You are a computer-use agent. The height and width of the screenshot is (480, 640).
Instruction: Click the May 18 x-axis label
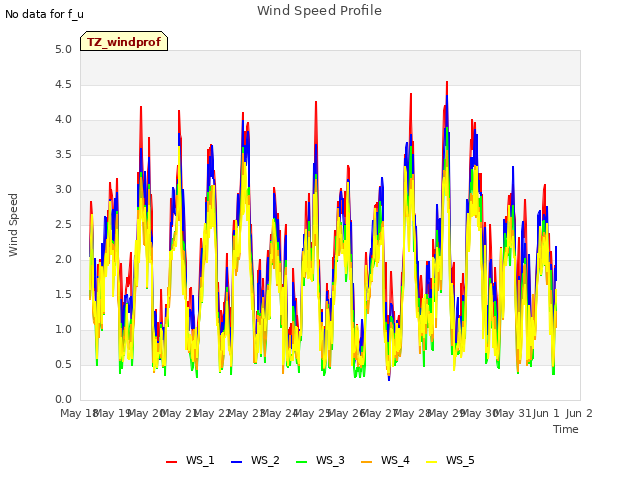click(79, 413)
